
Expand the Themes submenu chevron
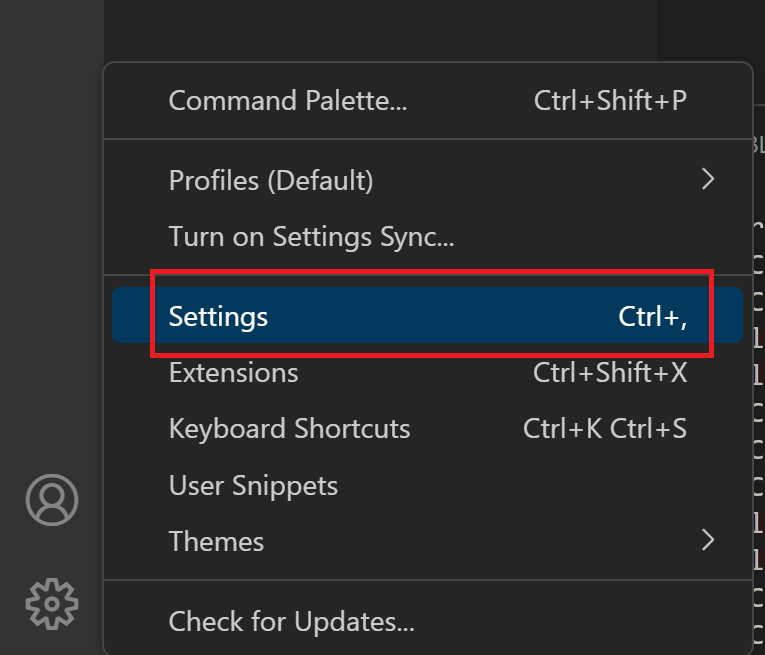(x=708, y=541)
